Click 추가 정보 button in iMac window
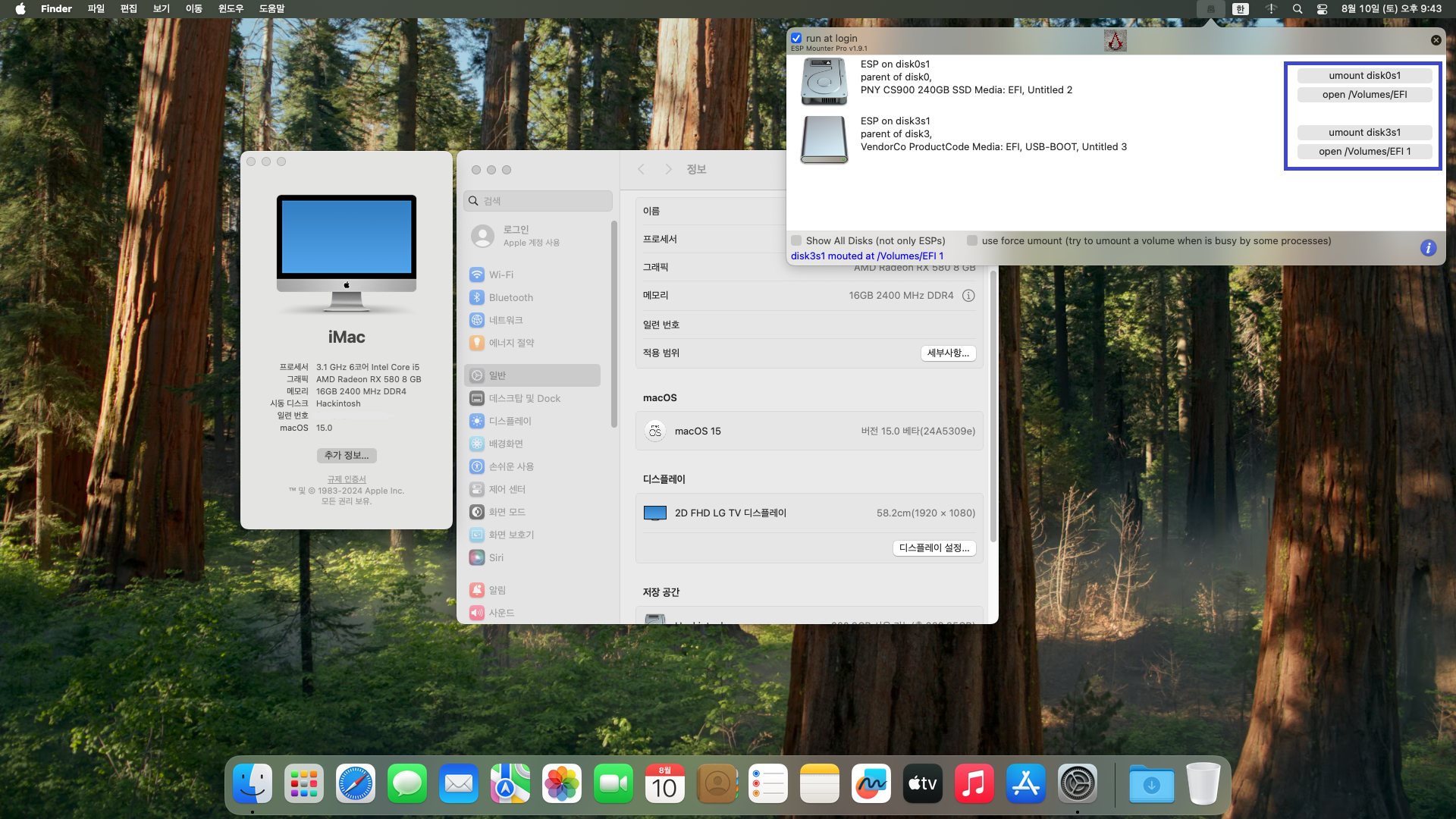This screenshot has height=819, width=1456. (x=347, y=455)
